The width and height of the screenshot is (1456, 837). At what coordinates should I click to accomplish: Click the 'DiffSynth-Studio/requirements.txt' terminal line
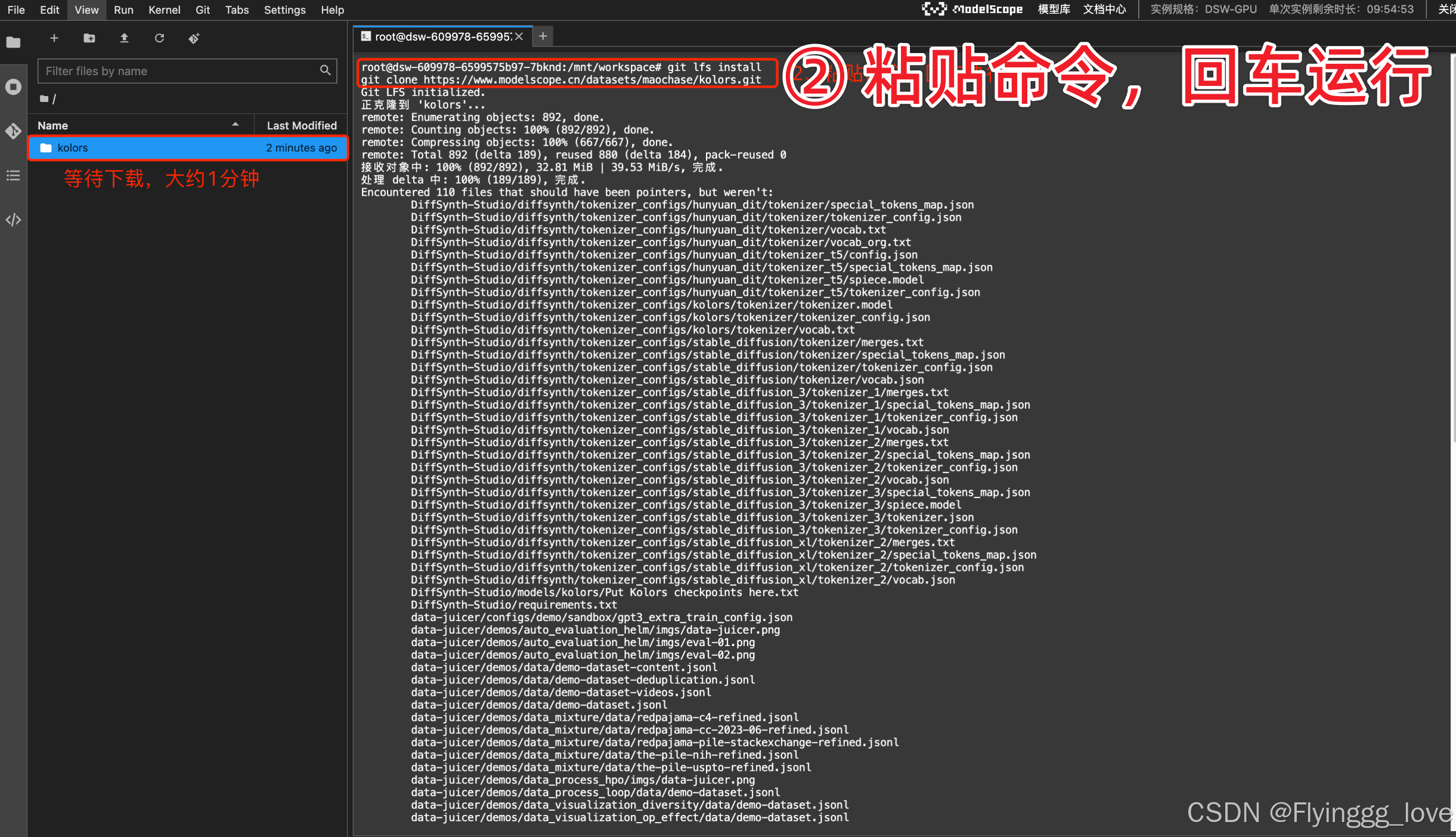coord(513,605)
